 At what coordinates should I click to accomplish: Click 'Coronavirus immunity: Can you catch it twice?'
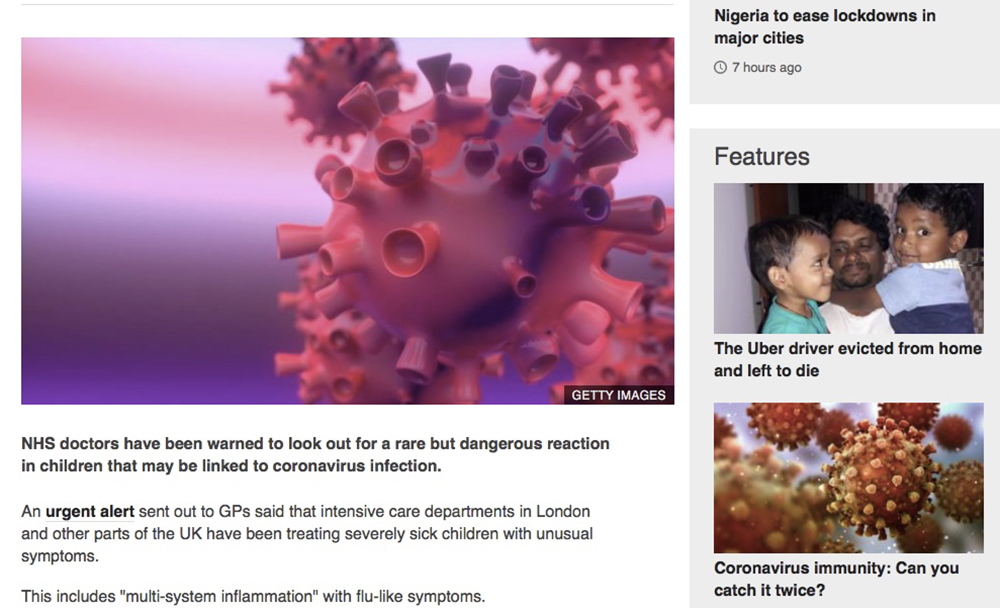(836, 579)
